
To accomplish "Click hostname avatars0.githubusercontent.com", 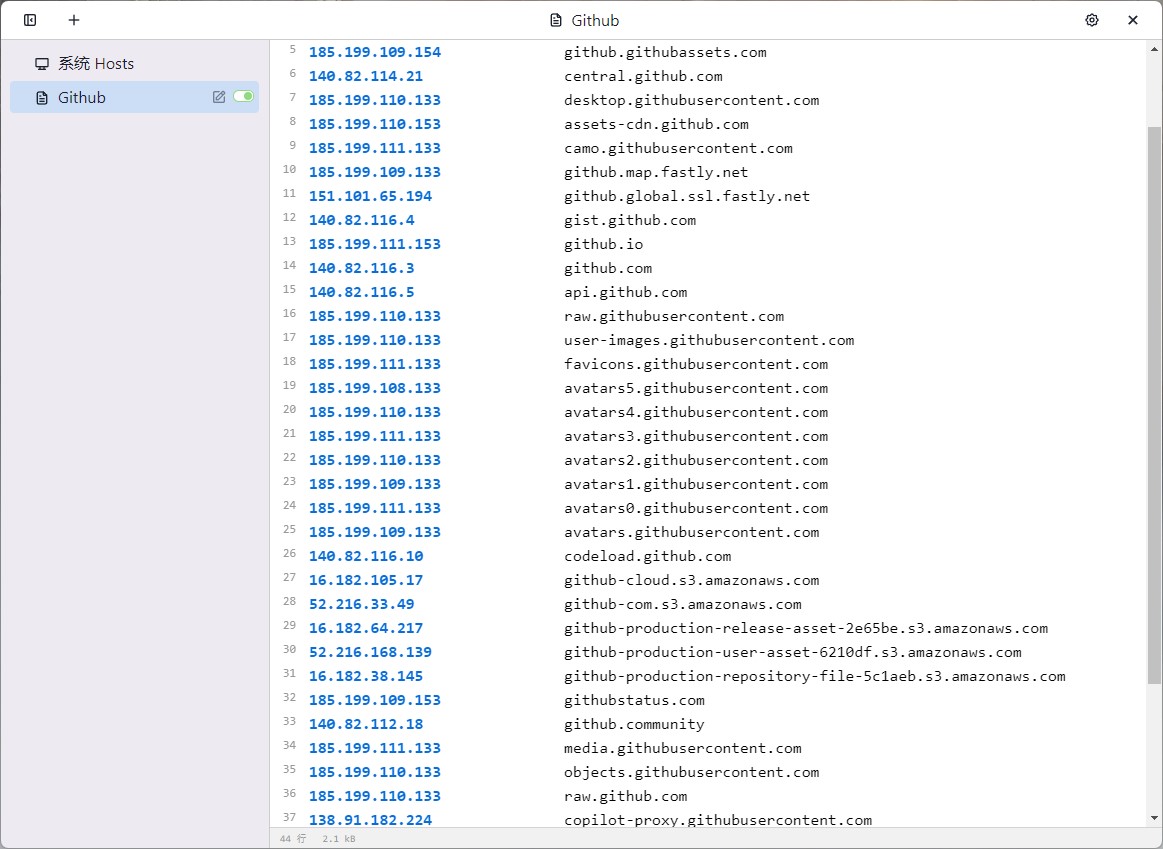I will [x=696, y=509].
